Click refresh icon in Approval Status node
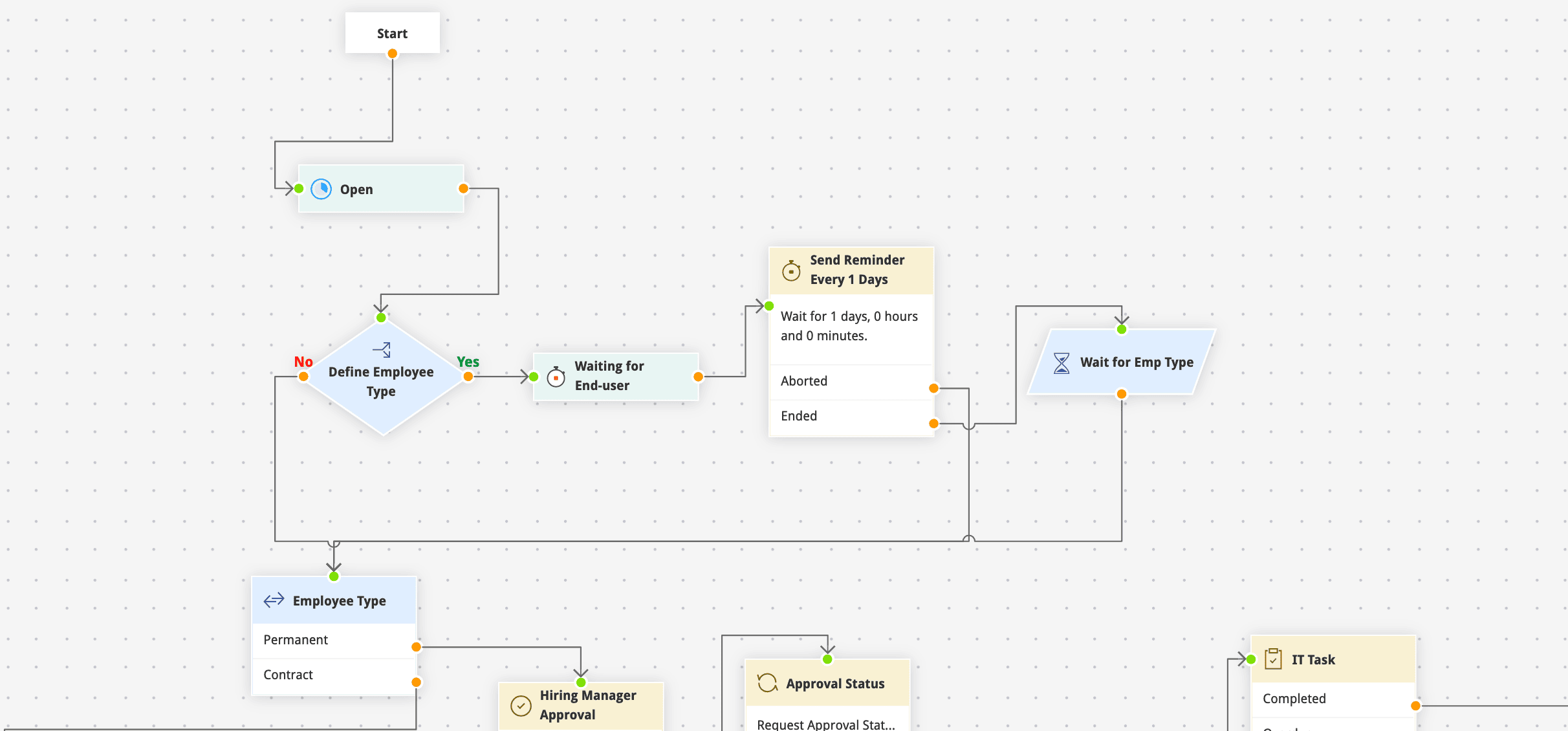The image size is (1568, 731). pyautogui.click(x=767, y=683)
